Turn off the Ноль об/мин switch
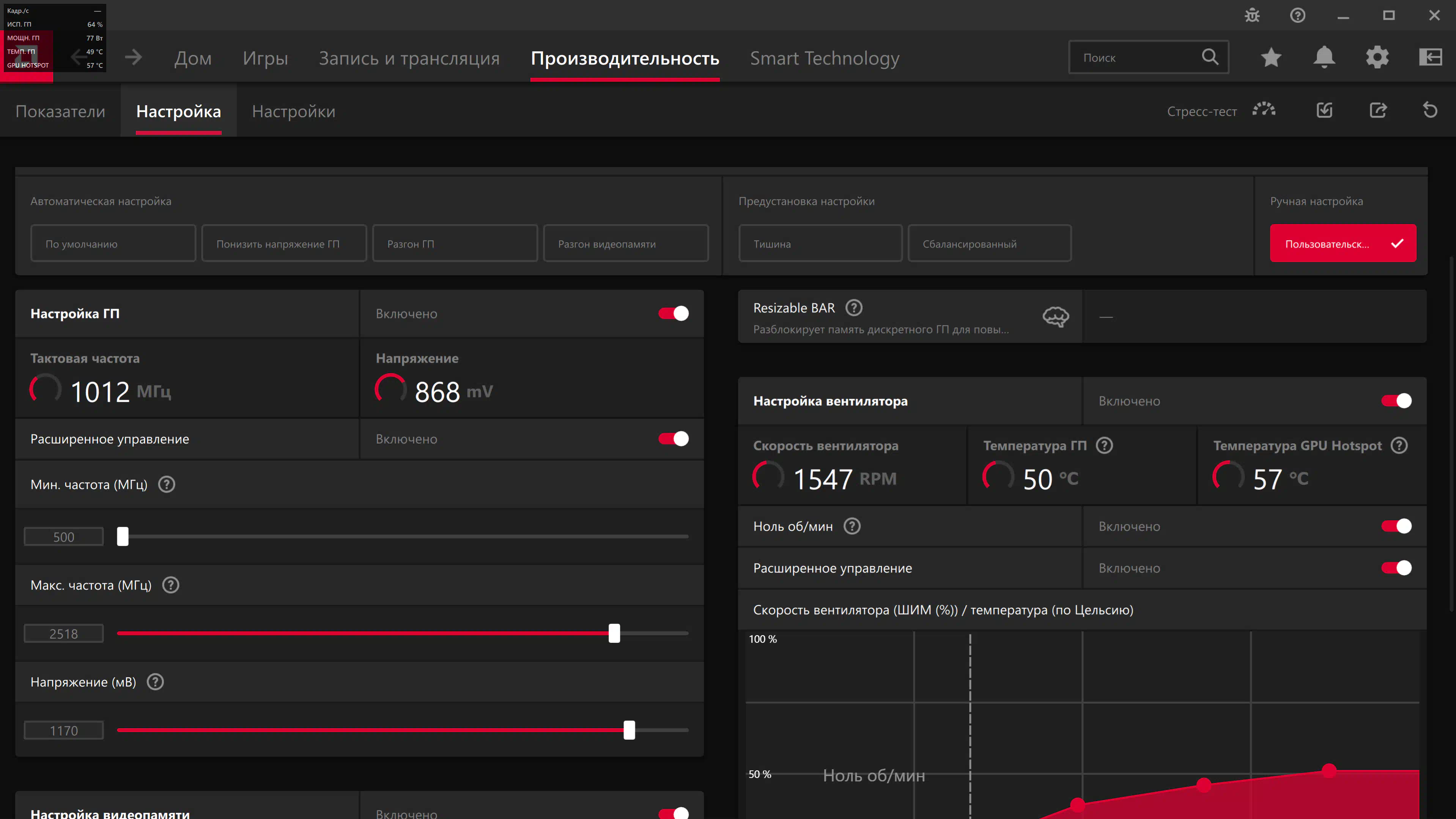The height and width of the screenshot is (819, 1456). [1396, 526]
